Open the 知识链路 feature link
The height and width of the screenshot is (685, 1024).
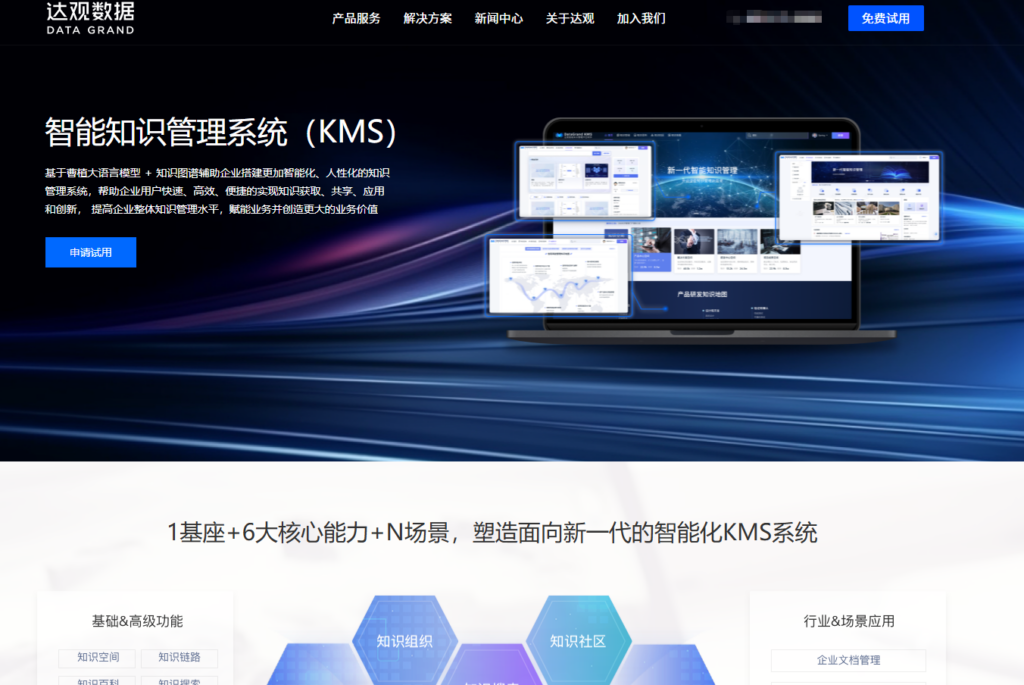tap(180, 658)
